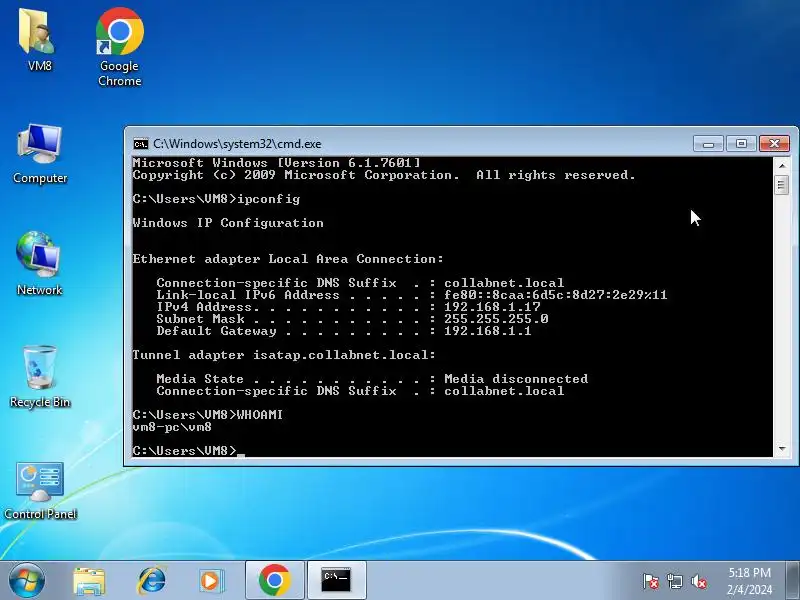The width and height of the screenshot is (800, 600).
Task: Click the last command prompt line
Action: point(189,451)
